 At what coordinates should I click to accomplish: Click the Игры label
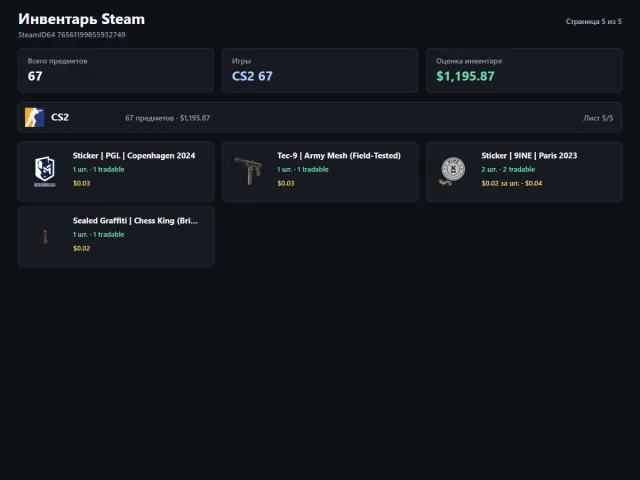coord(241,61)
